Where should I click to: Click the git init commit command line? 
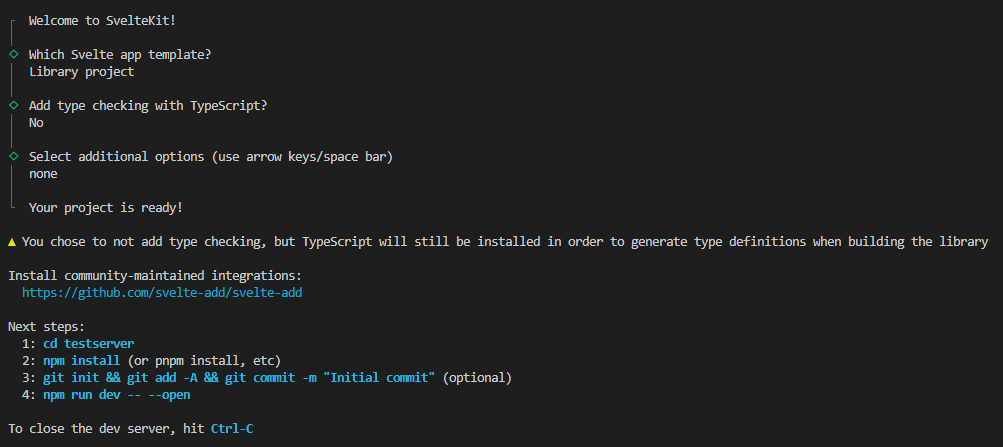click(x=239, y=378)
